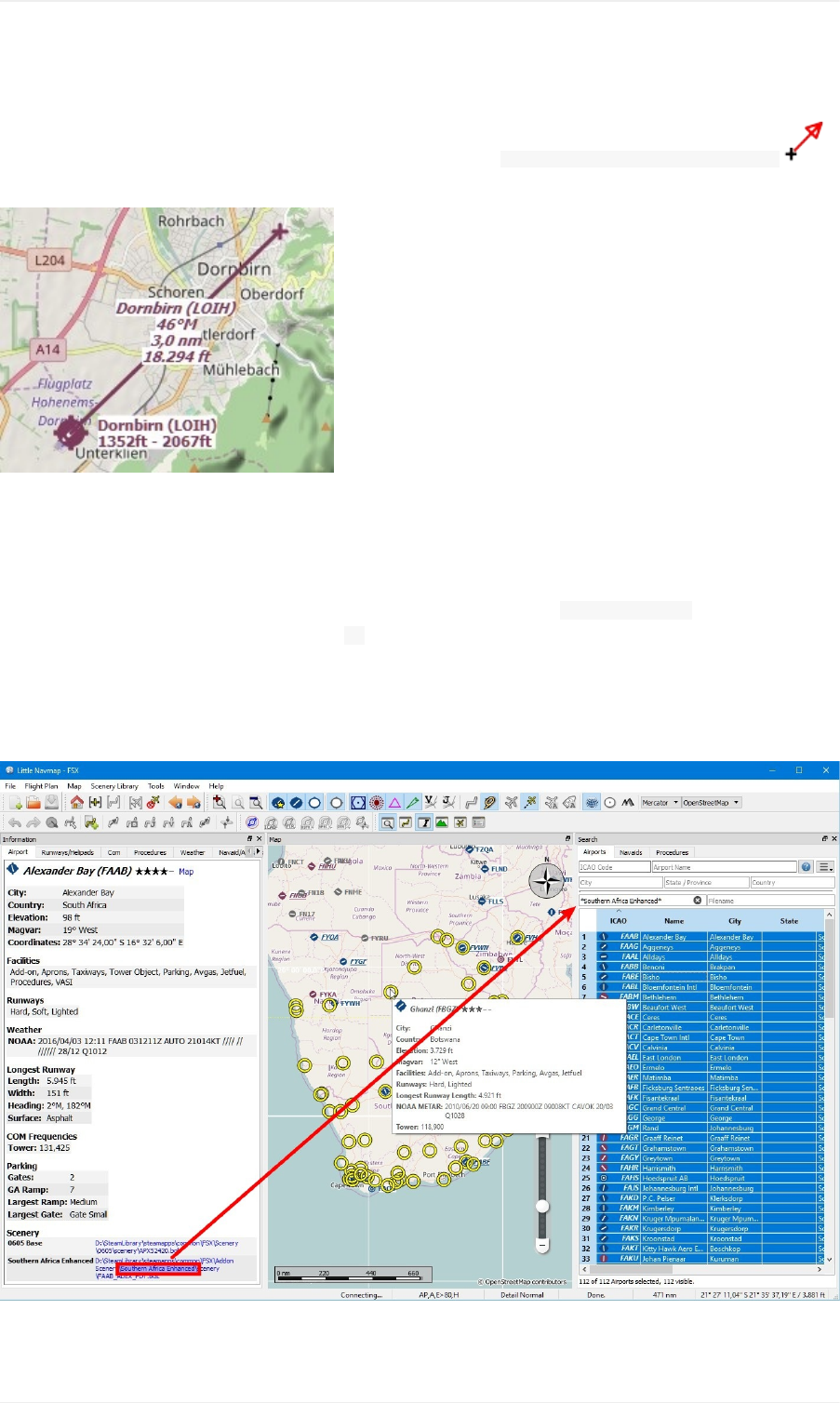
Task: Clear Southern Africa Enhanced scenery filter
Action: click(698, 901)
